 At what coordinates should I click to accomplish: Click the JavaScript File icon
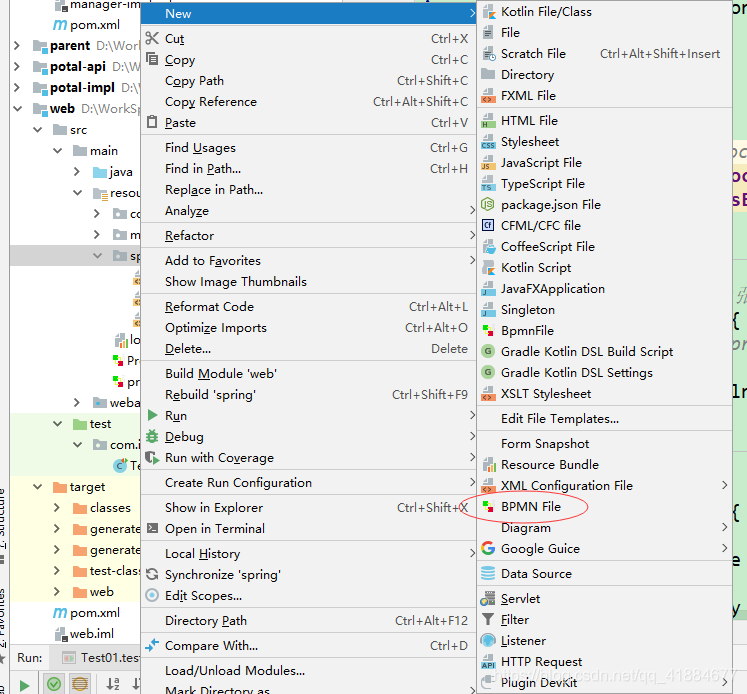(488, 163)
